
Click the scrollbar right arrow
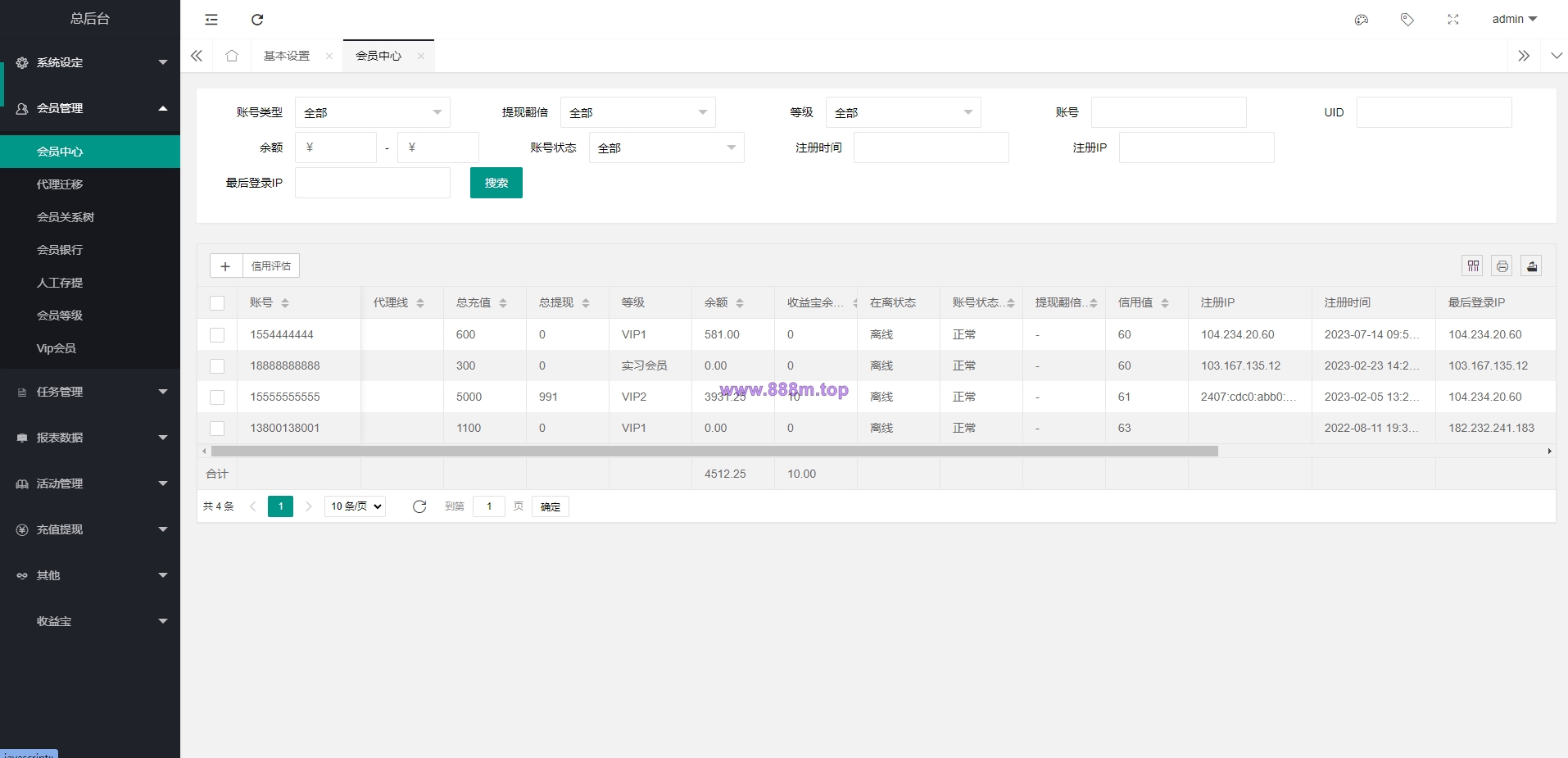pyautogui.click(x=1549, y=451)
